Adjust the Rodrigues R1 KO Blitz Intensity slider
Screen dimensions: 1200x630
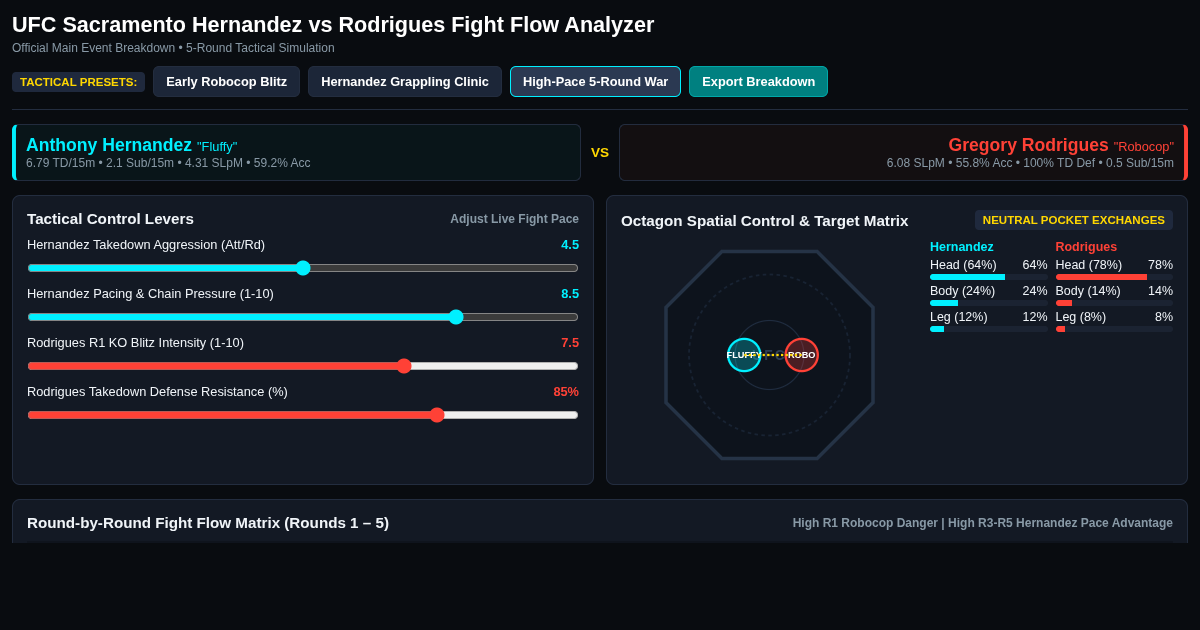[303, 366]
